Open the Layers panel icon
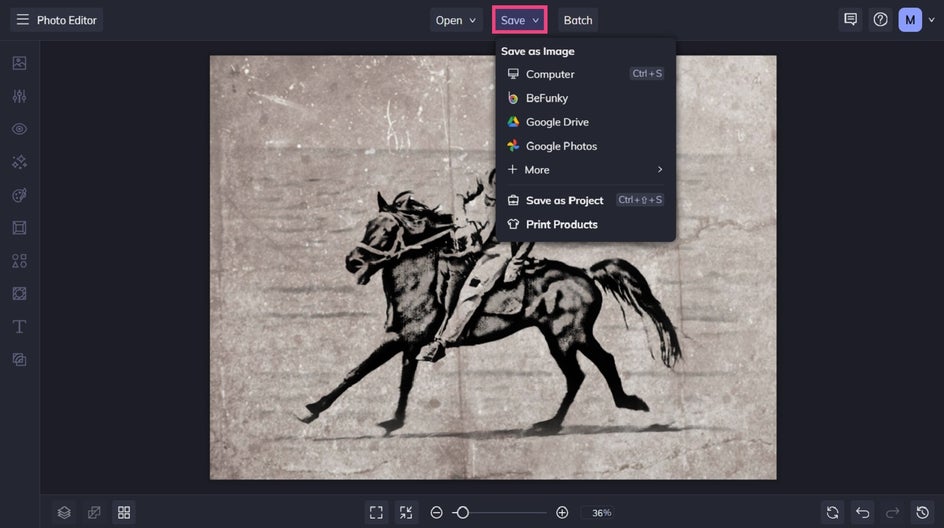Image resolution: width=944 pixels, height=528 pixels. 64,512
